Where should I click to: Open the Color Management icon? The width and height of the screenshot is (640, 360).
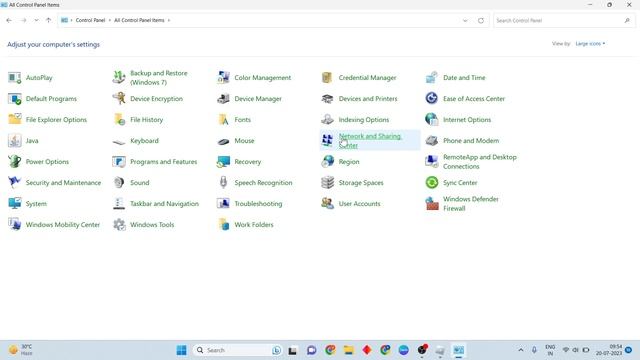[x=223, y=78]
